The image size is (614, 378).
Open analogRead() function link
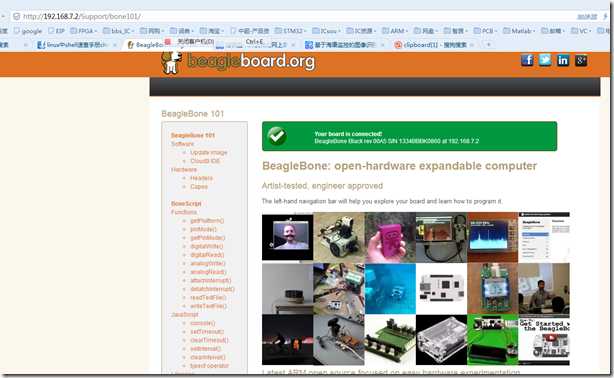click(208, 272)
